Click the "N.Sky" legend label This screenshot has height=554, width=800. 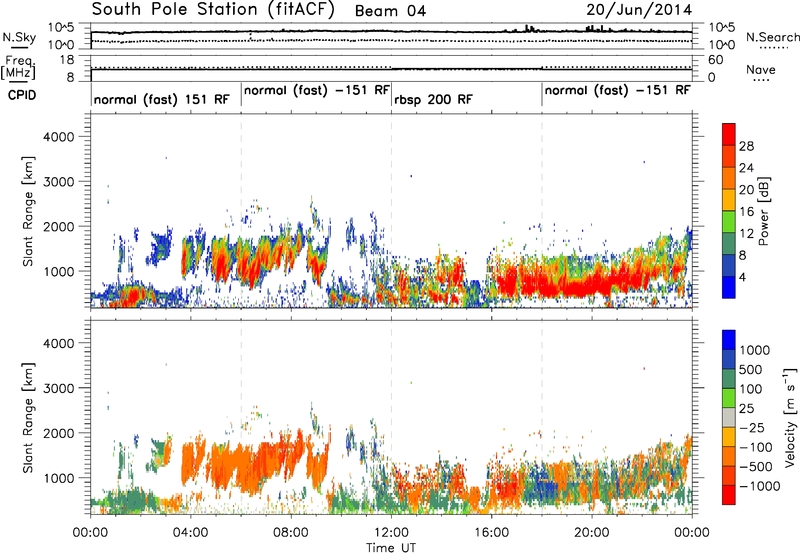coord(19,37)
